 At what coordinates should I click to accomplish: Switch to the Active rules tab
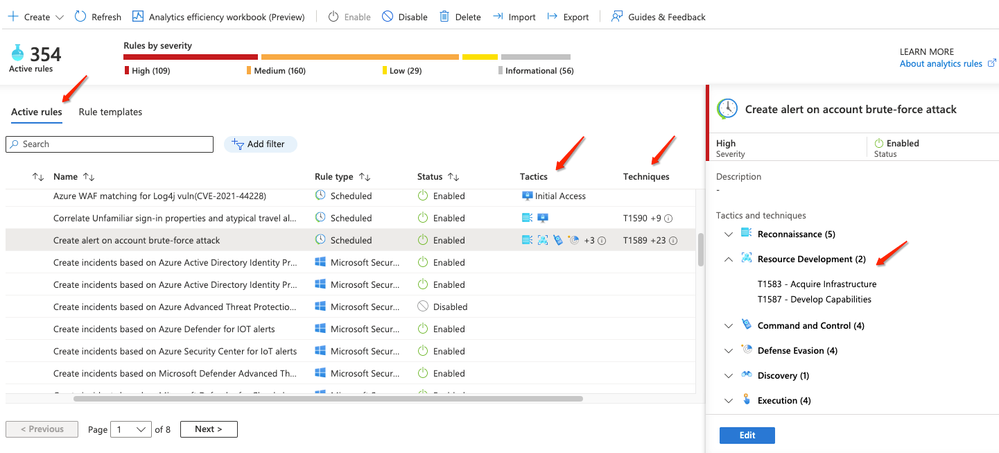point(36,112)
